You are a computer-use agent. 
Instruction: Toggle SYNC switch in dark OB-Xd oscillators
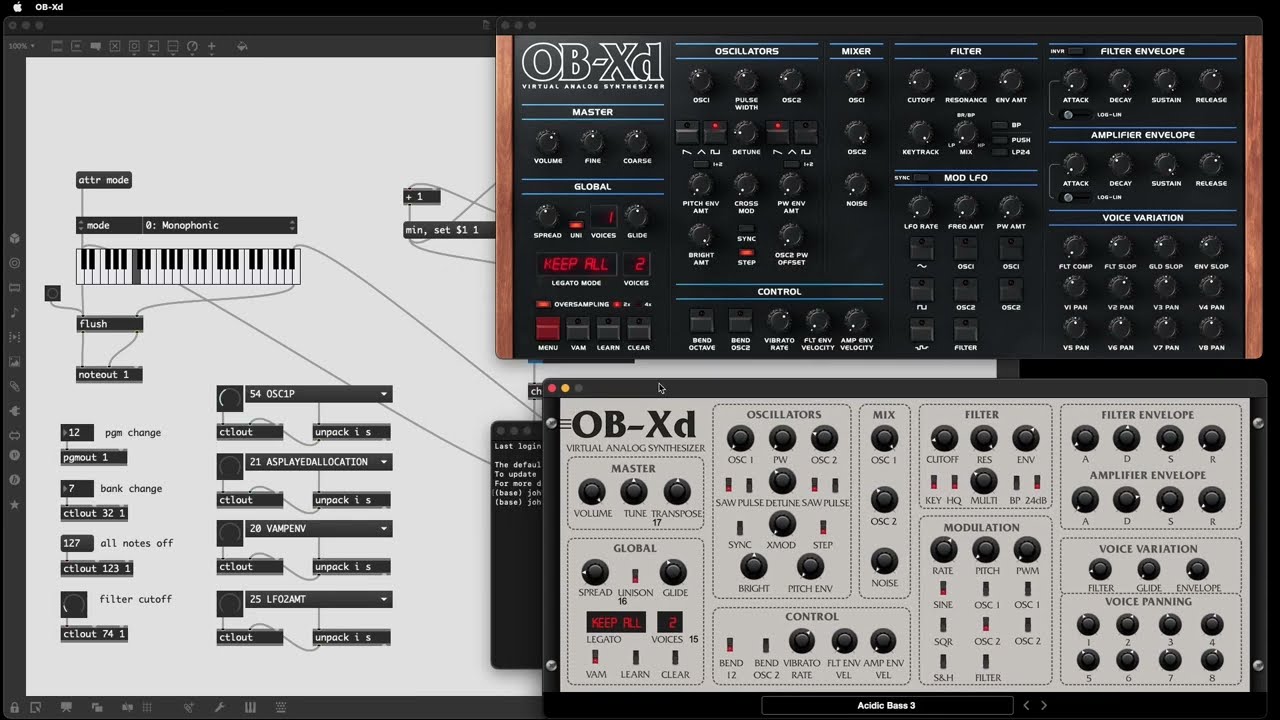coord(746,228)
